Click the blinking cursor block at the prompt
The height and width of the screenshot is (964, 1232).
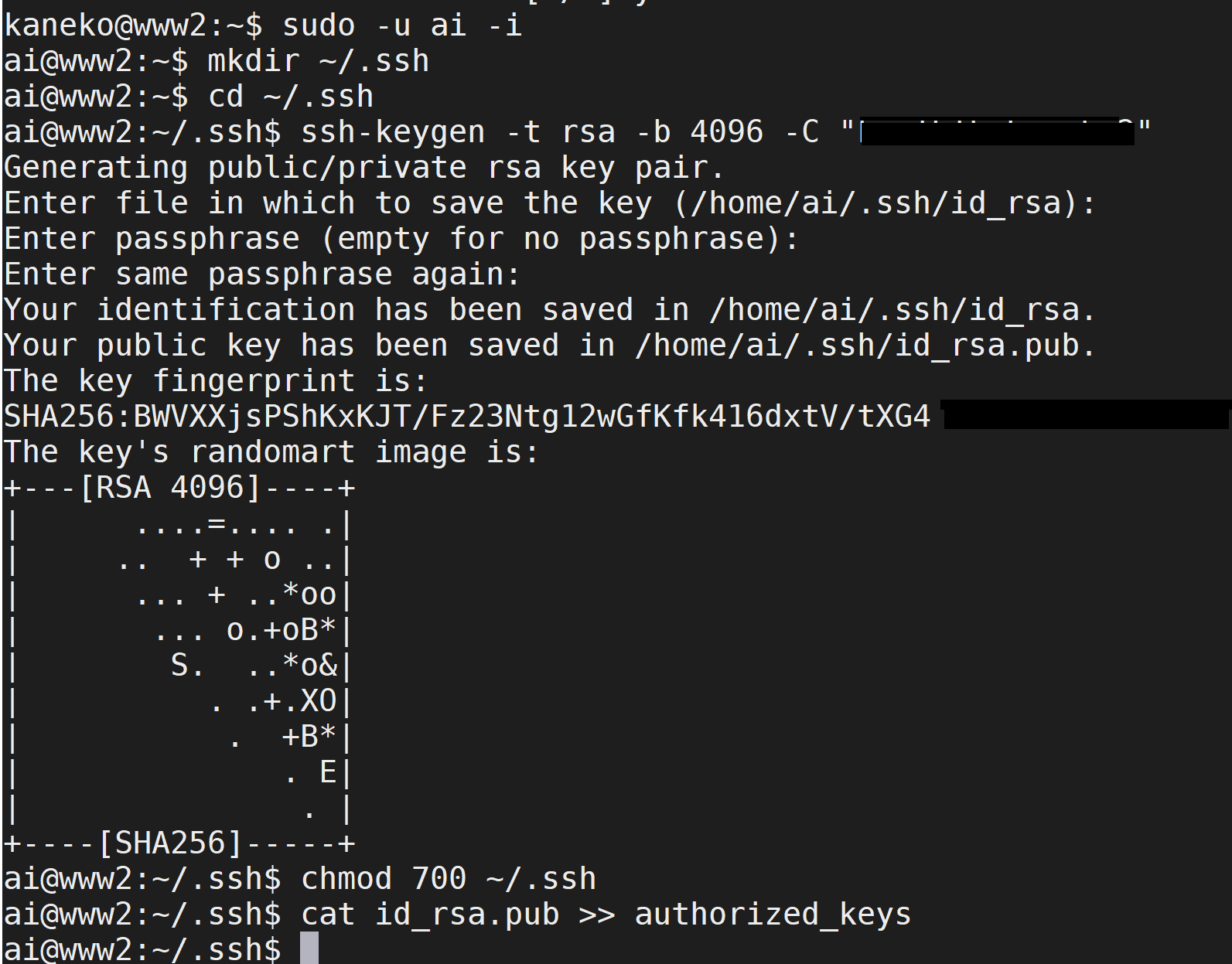coord(309,949)
